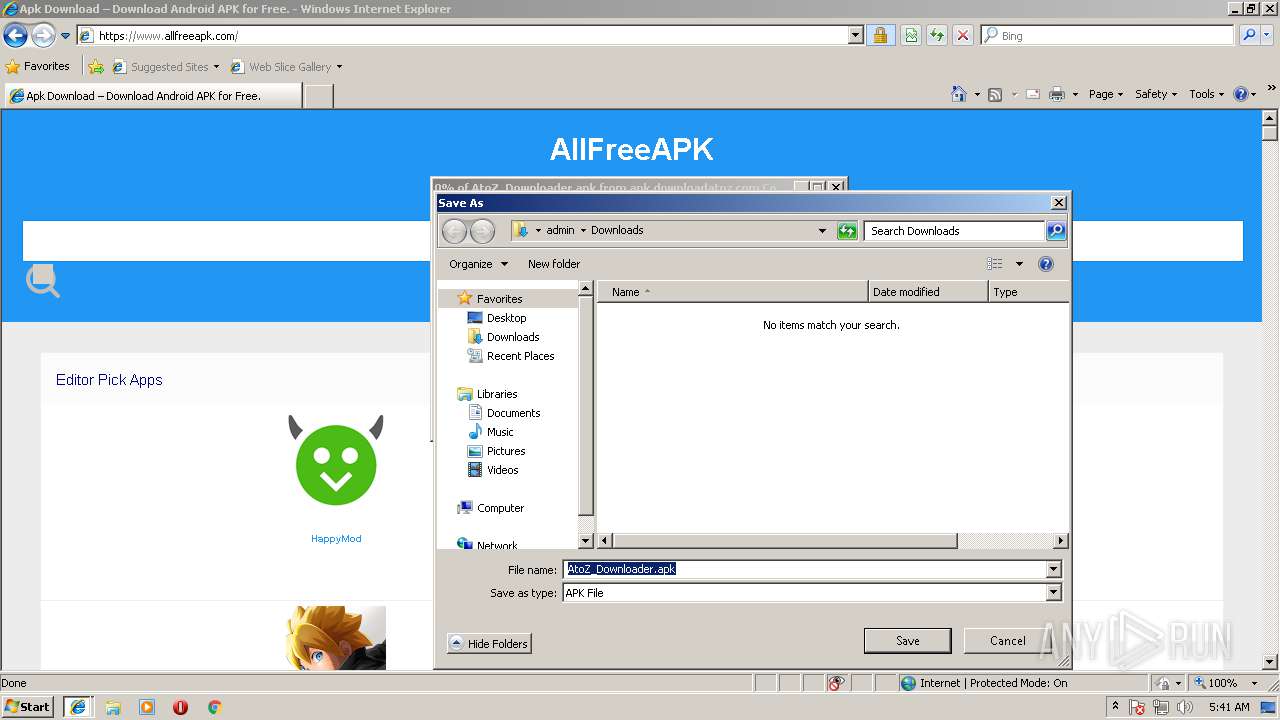Open the Recent Pages dropdown arrow
The height and width of the screenshot is (720, 1280).
click(x=65, y=36)
